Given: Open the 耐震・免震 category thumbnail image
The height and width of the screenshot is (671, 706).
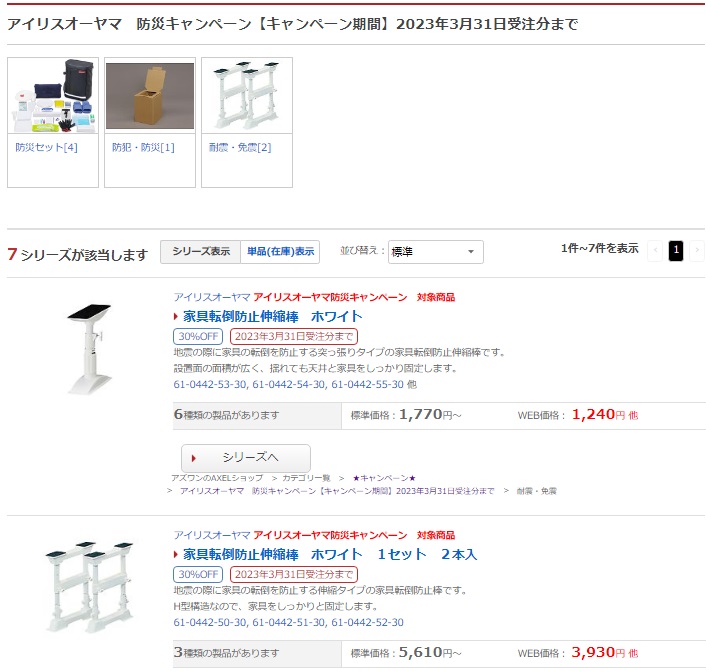Looking at the screenshot, I should [x=247, y=95].
